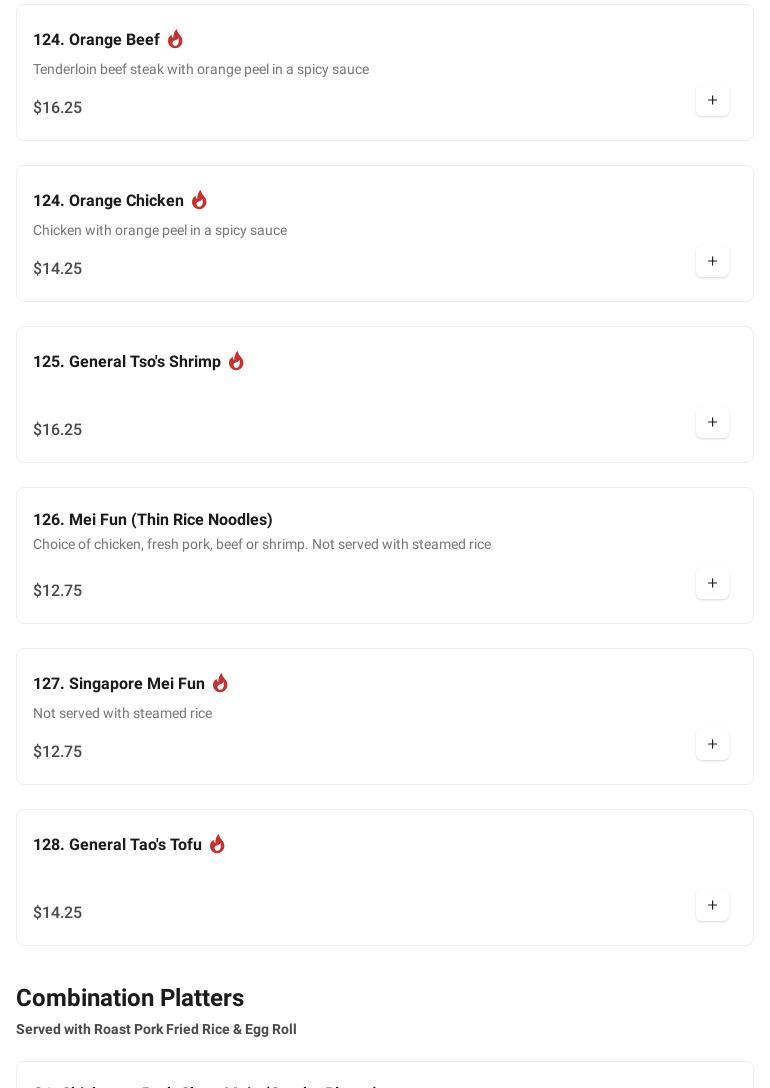The width and height of the screenshot is (770, 1088).
Task: Open 126. Mei Fun (Thin Rice Noodles) details
Action: pyautogui.click(x=153, y=520)
